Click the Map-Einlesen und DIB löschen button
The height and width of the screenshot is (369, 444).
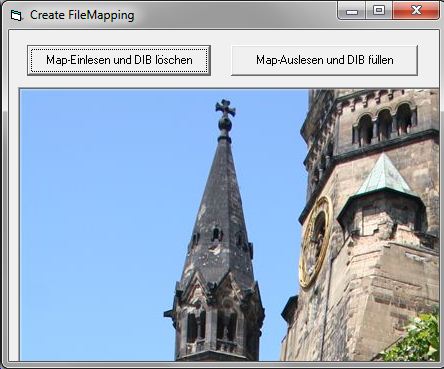click(x=119, y=60)
